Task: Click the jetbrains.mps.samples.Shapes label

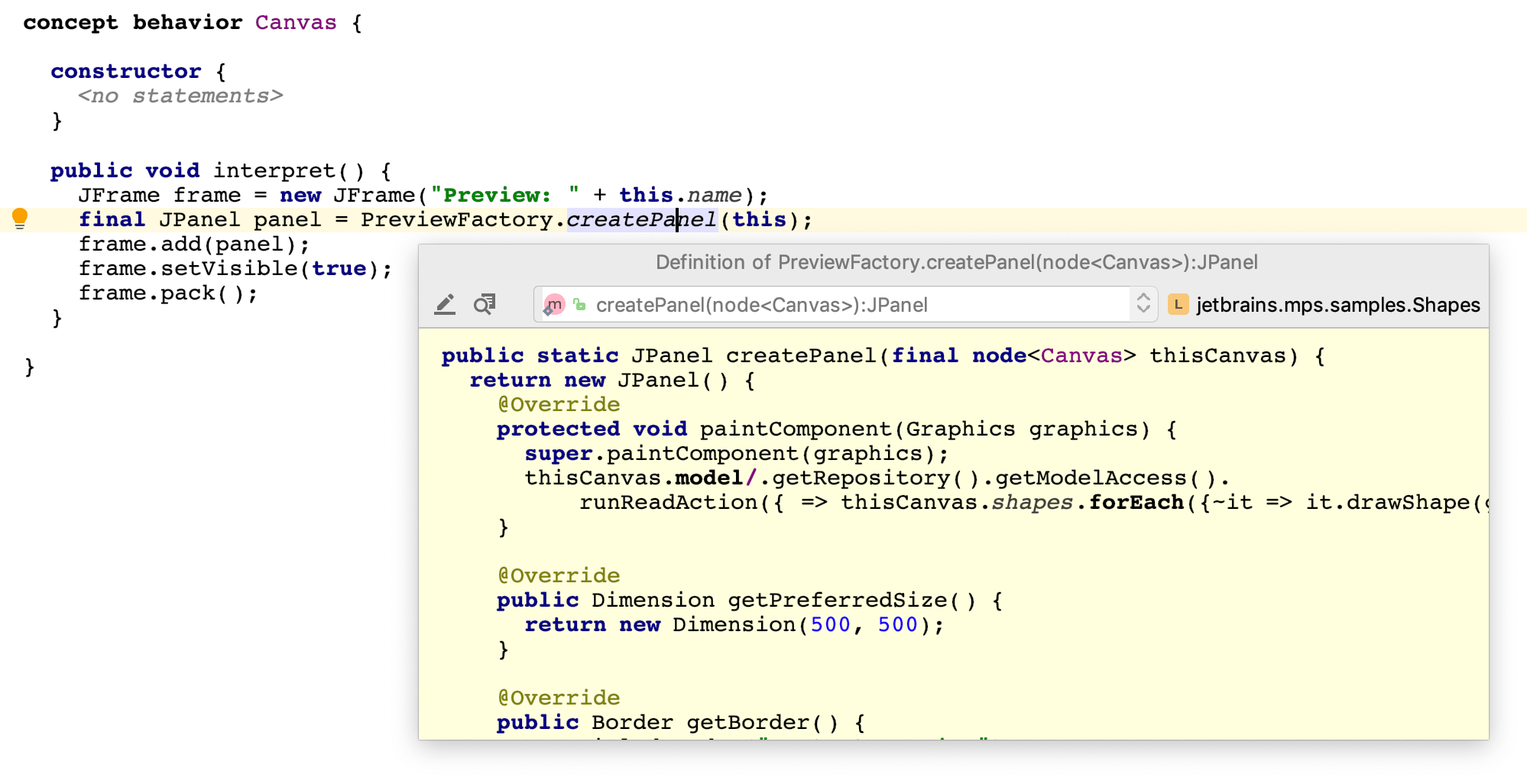Action: click(1337, 305)
